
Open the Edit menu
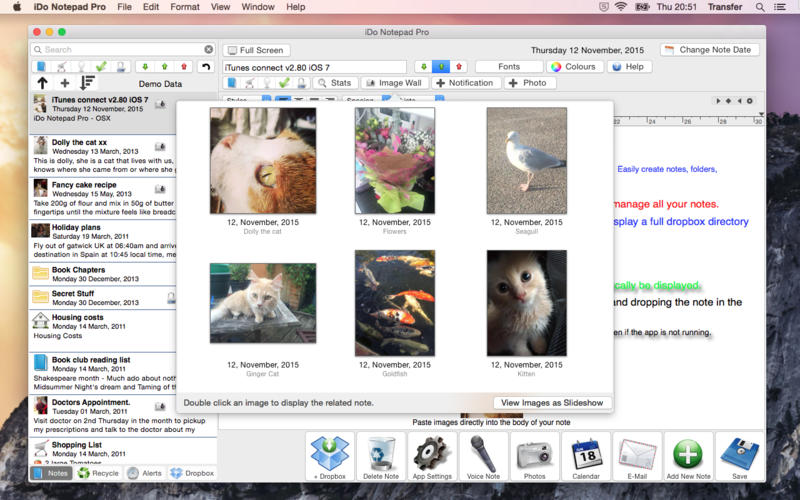[151, 7]
